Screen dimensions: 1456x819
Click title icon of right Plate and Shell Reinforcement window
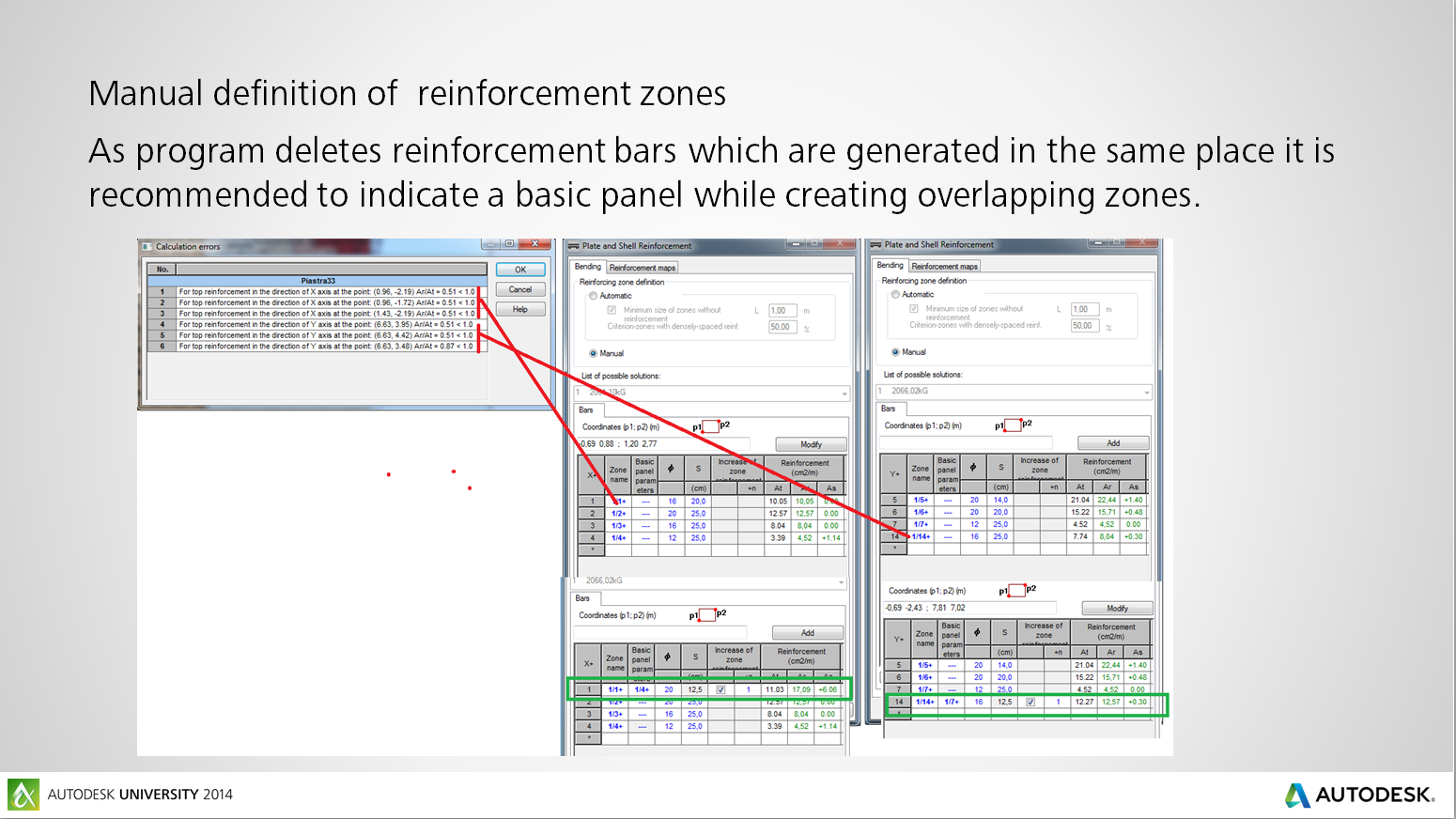coord(876,245)
